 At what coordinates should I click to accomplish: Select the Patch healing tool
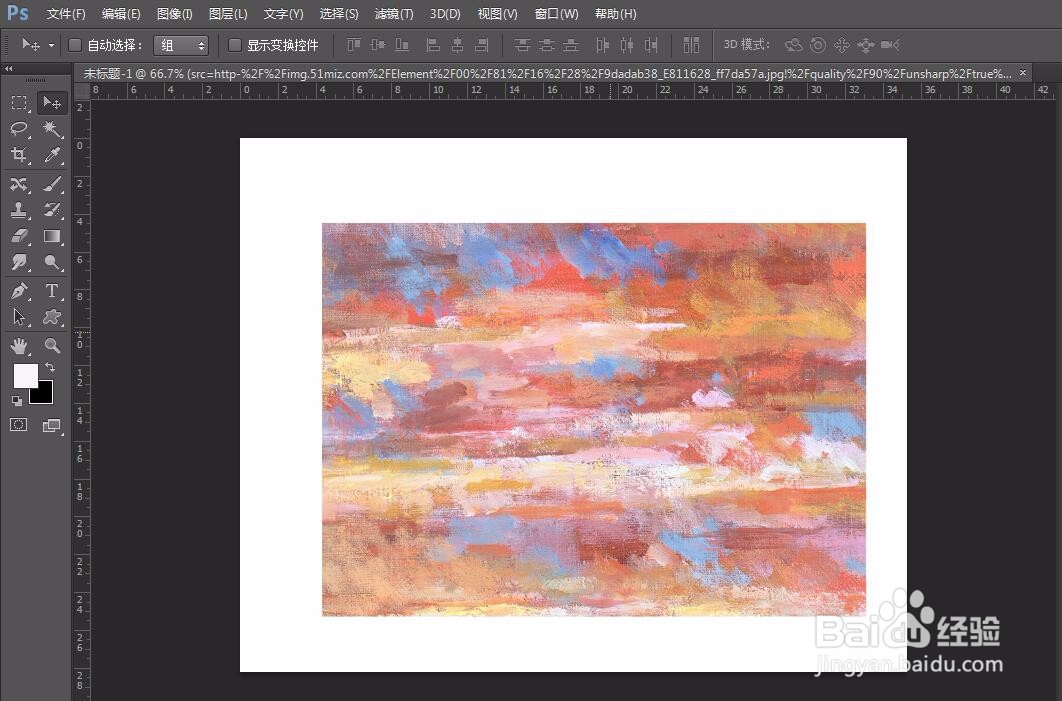click(x=19, y=184)
